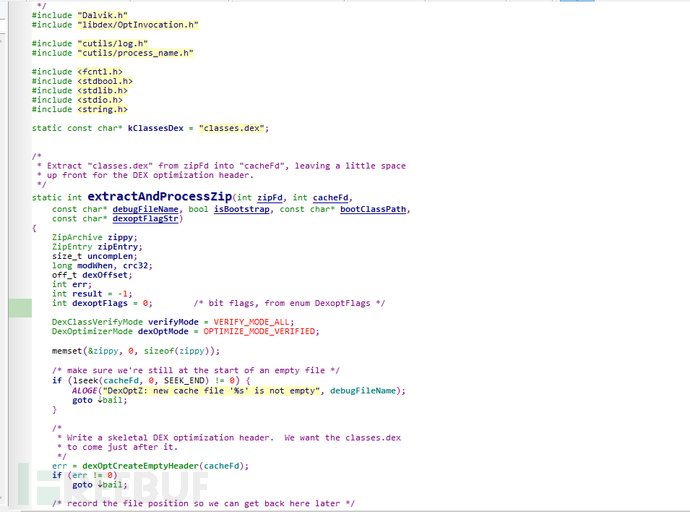This screenshot has height=512, width=690.
Task: Select the DexOptimizerMode type name
Action: (92, 331)
